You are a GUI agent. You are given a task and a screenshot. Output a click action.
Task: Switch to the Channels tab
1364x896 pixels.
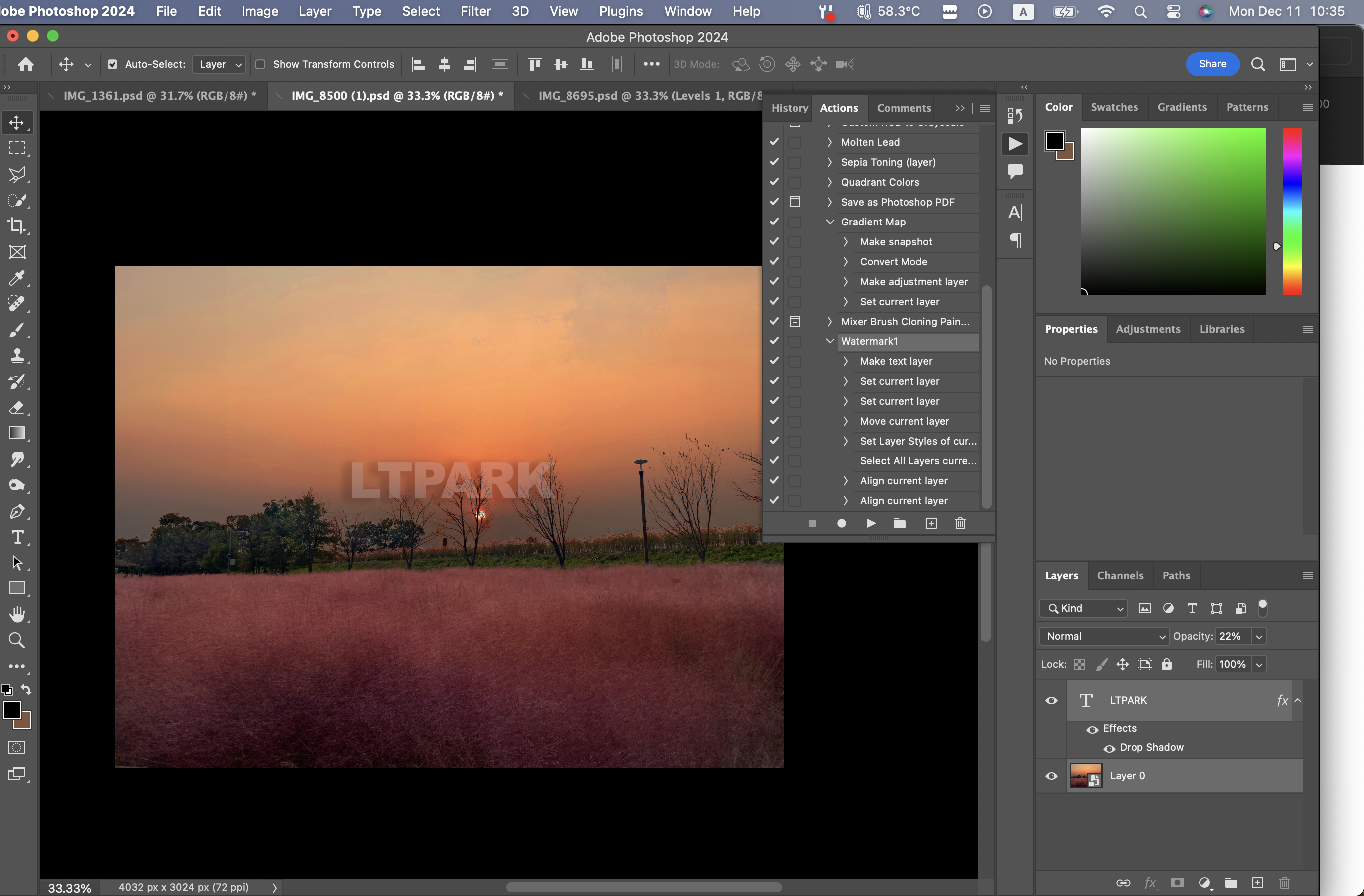[1120, 576]
